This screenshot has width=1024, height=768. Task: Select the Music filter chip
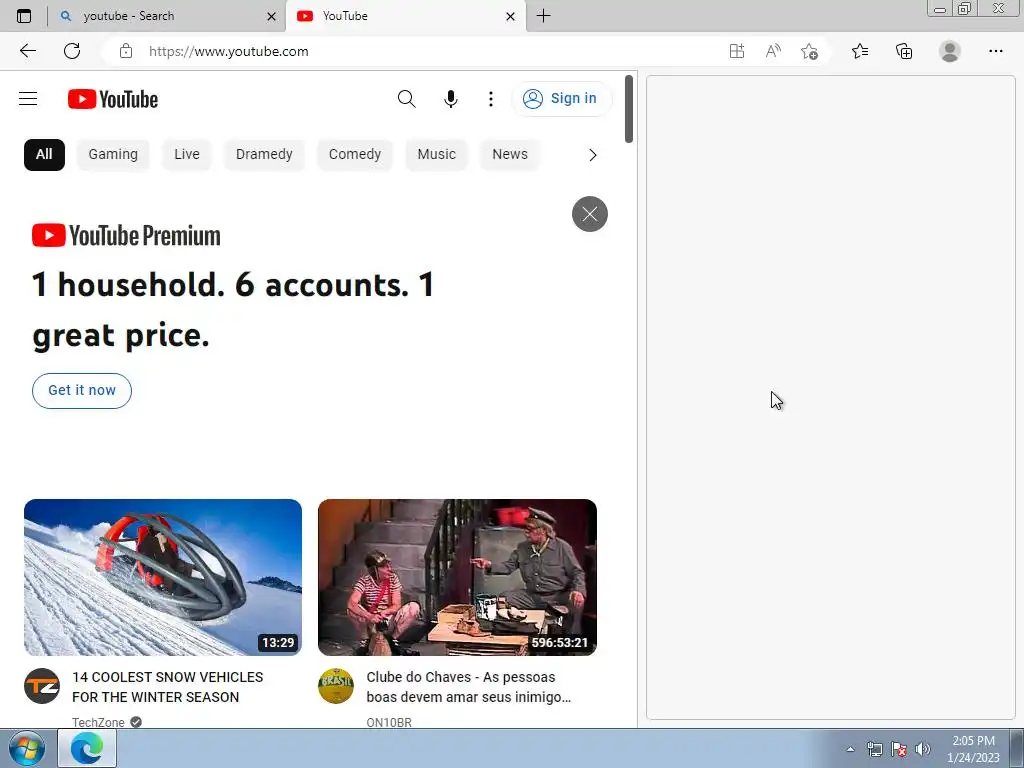(436, 155)
